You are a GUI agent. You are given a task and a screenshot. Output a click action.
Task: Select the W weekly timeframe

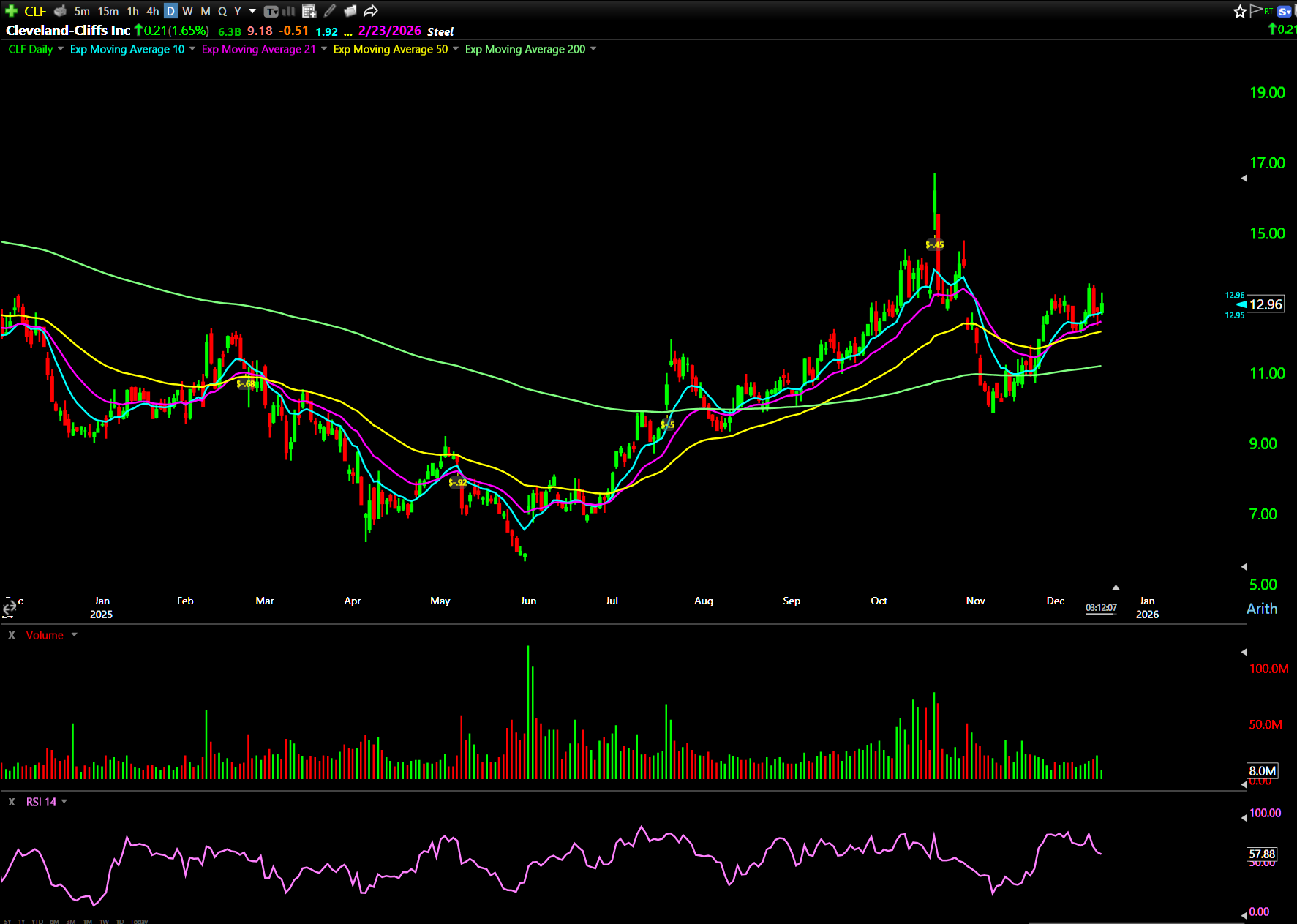(x=187, y=11)
